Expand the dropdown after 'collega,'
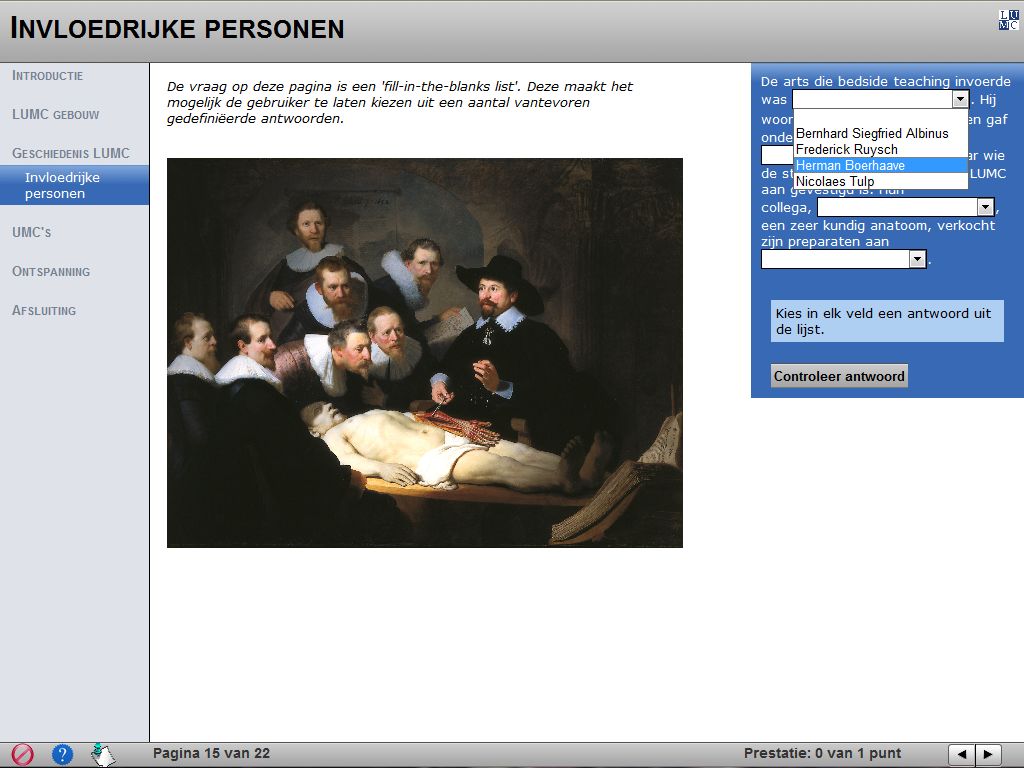 pyautogui.click(x=985, y=208)
